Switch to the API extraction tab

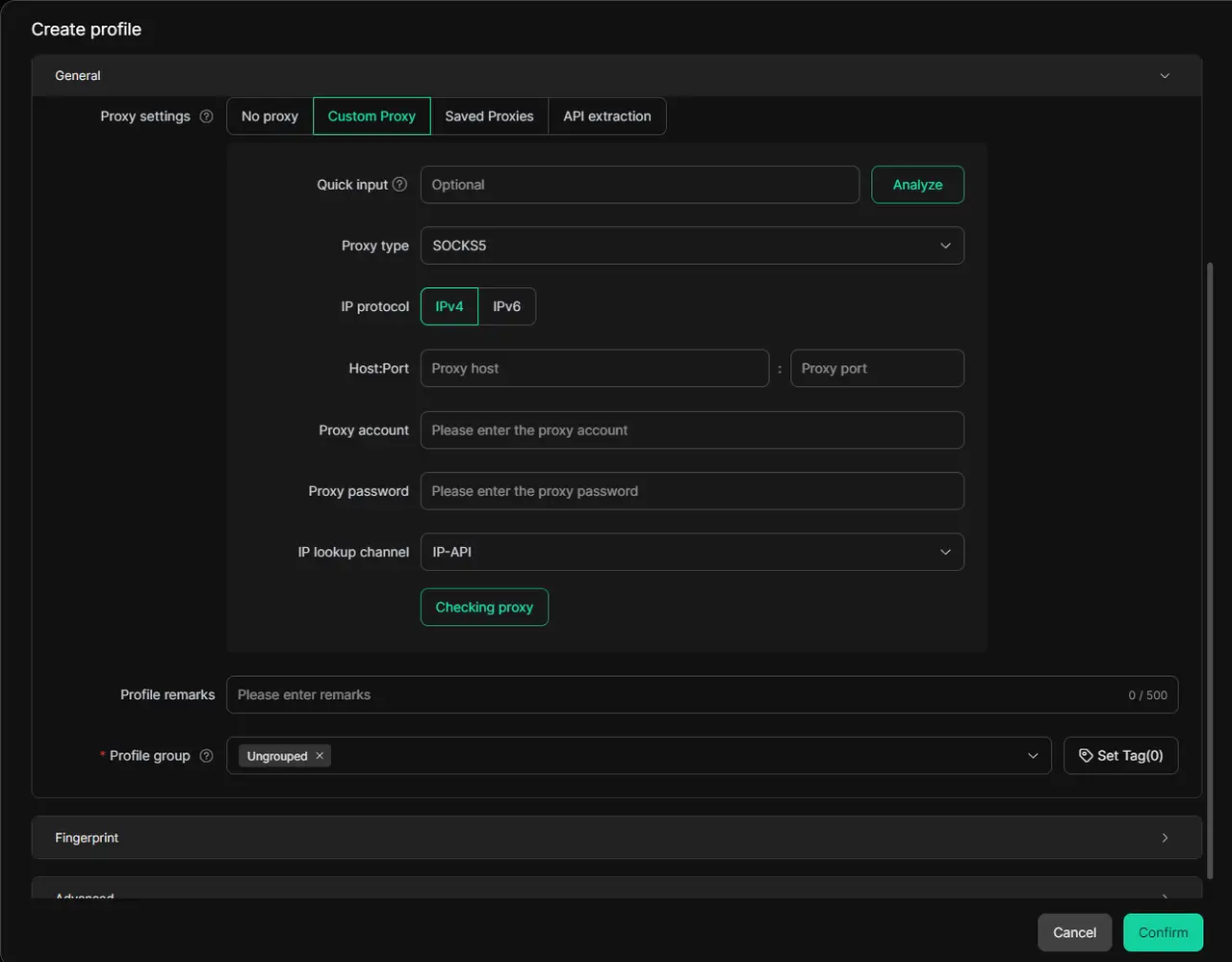point(606,117)
